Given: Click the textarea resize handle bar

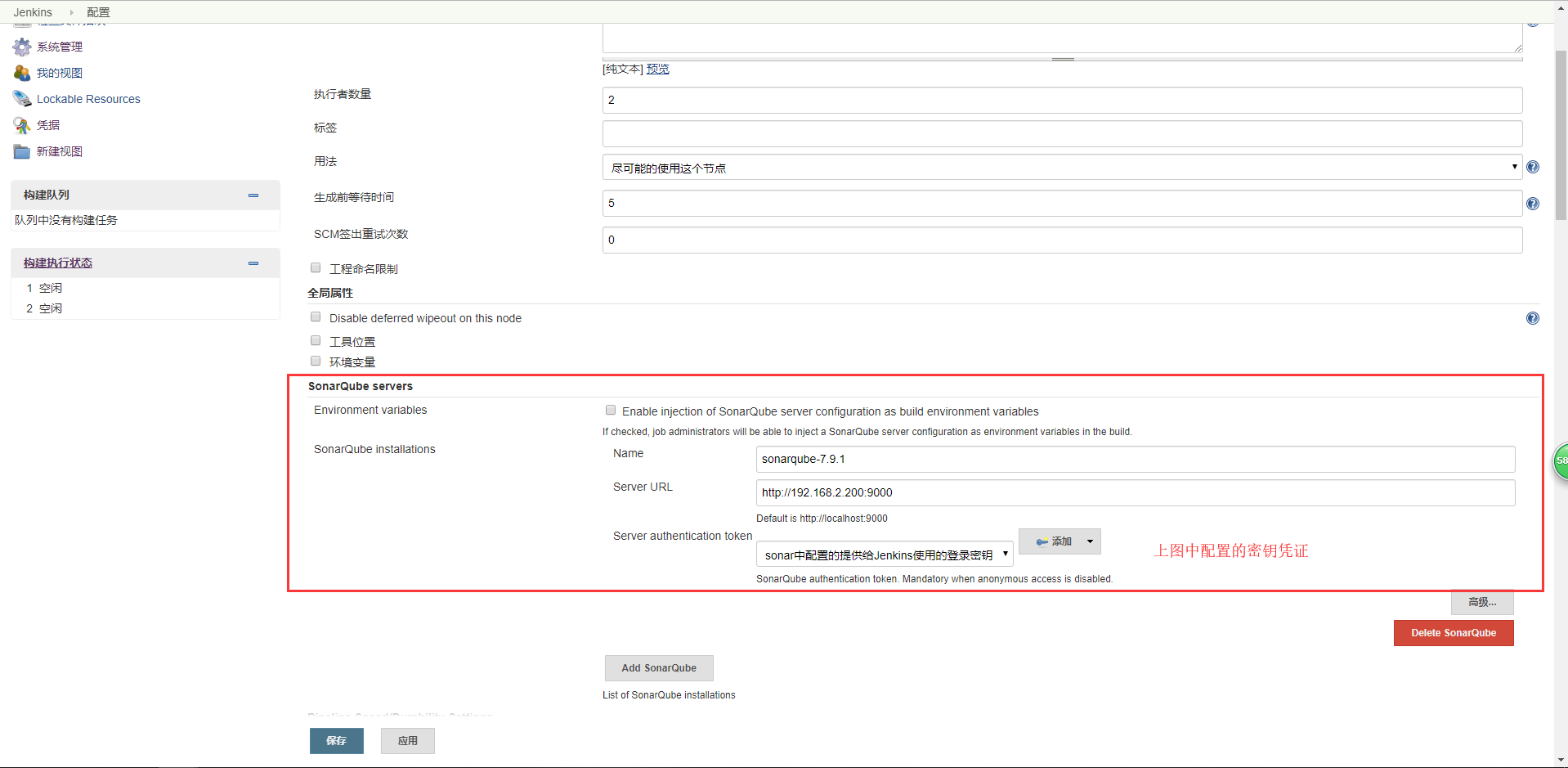Looking at the screenshot, I should point(1062,59).
